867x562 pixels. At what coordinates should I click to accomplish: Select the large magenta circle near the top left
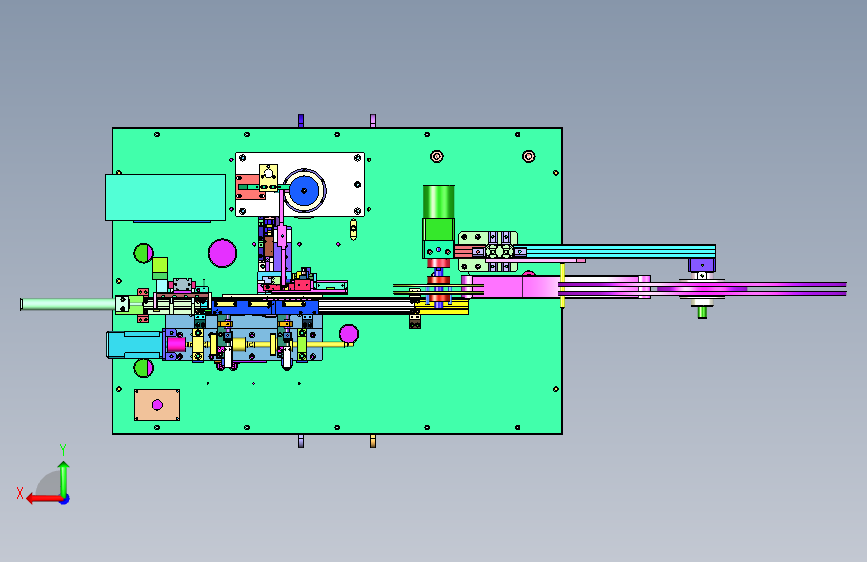click(222, 253)
